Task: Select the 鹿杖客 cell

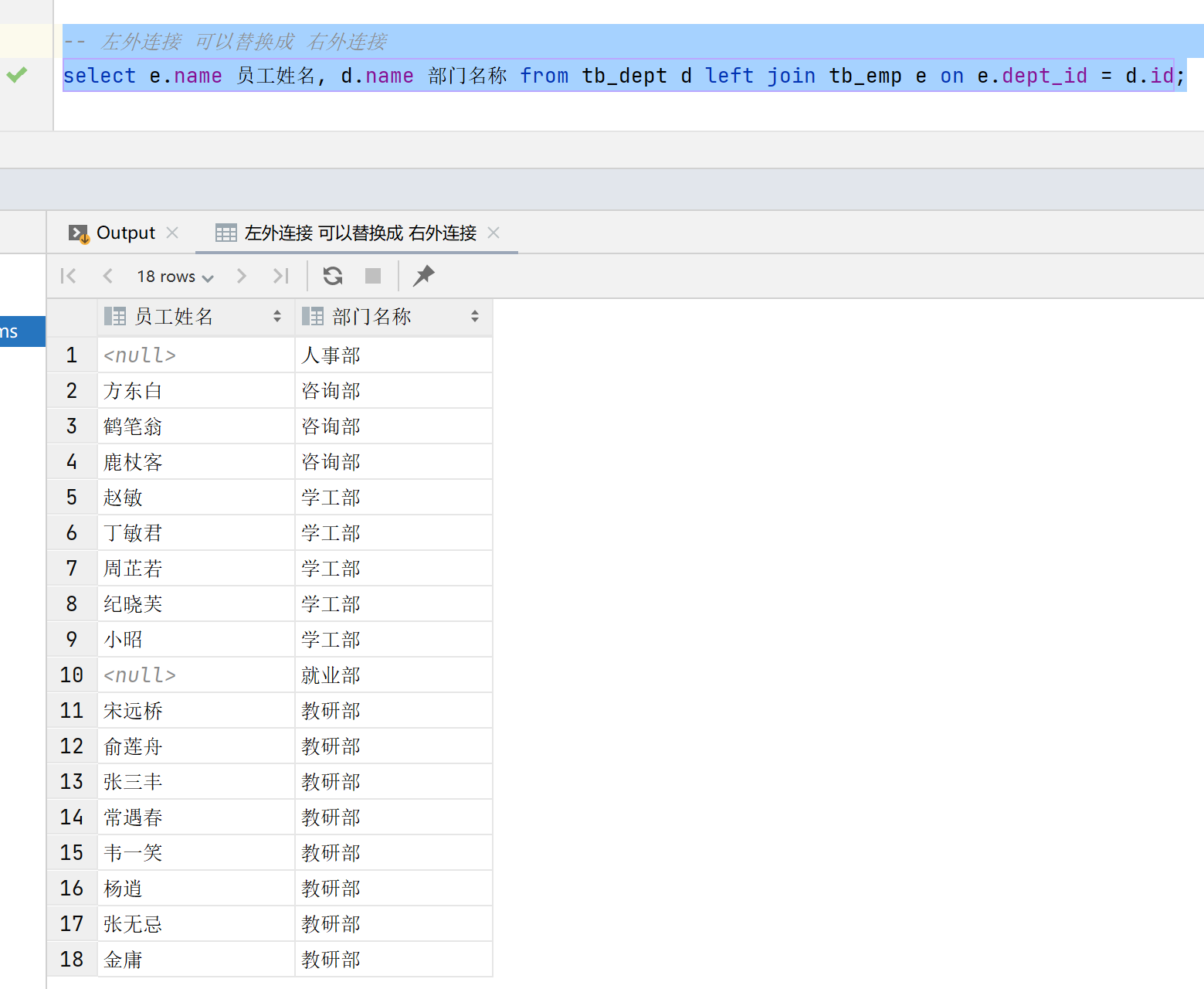Action: coord(196,462)
